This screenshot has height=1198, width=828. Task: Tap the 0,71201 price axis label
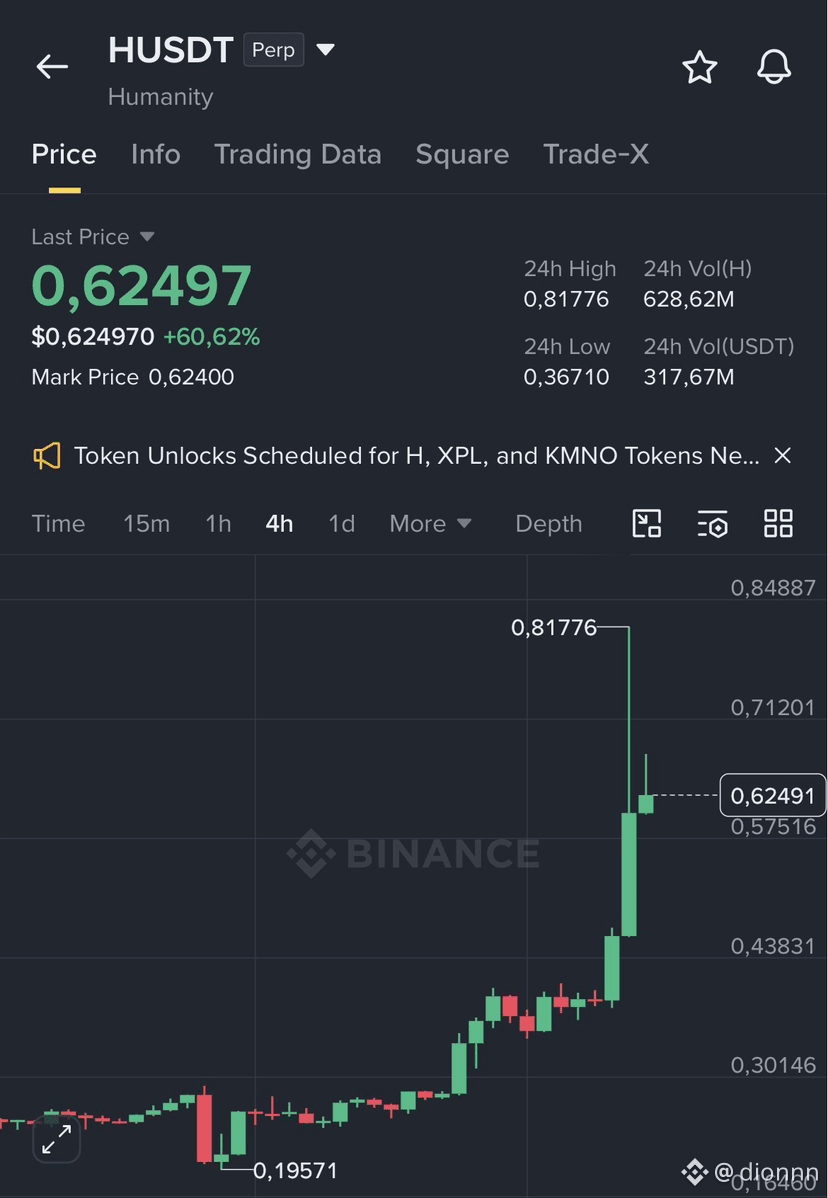click(773, 707)
